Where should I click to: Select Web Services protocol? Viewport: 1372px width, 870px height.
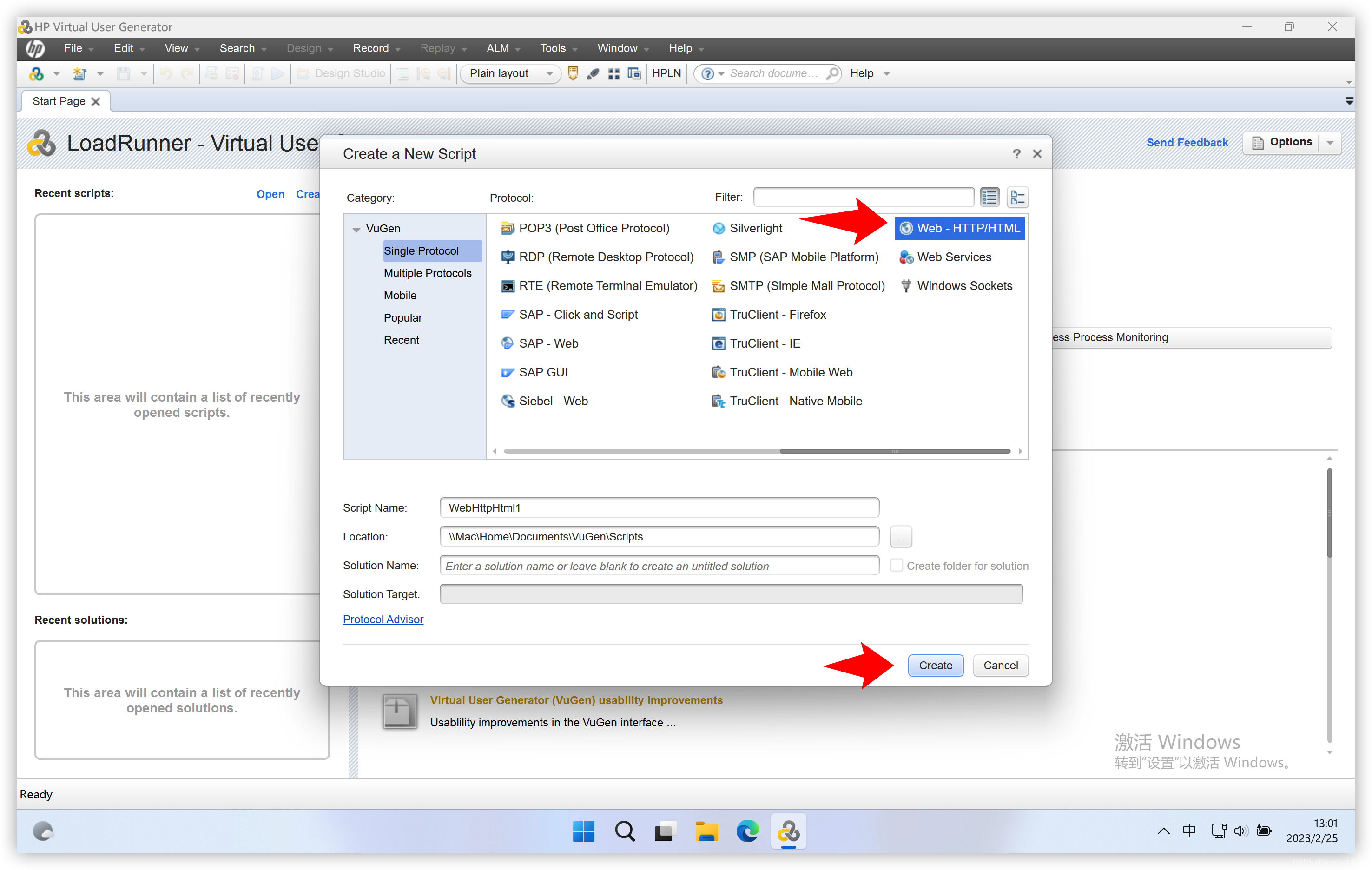tap(945, 257)
